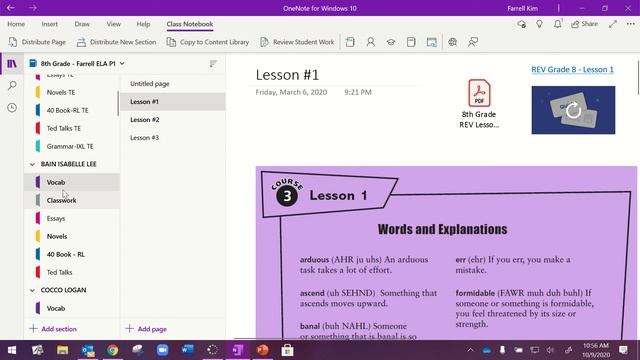Click the manage notebooks icon
The height and width of the screenshot is (360, 640).
coord(411,42)
